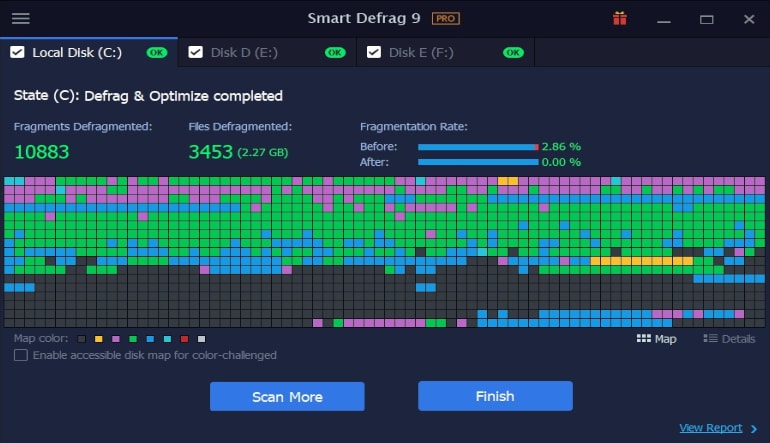Open the View Report link
Image resolution: width=770 pixels, height=443 pixels.
tap(711, 428)
